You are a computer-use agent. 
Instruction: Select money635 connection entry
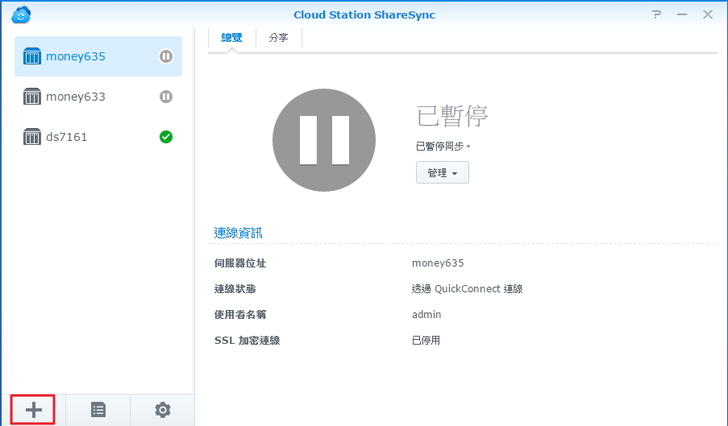pos(76,57)
